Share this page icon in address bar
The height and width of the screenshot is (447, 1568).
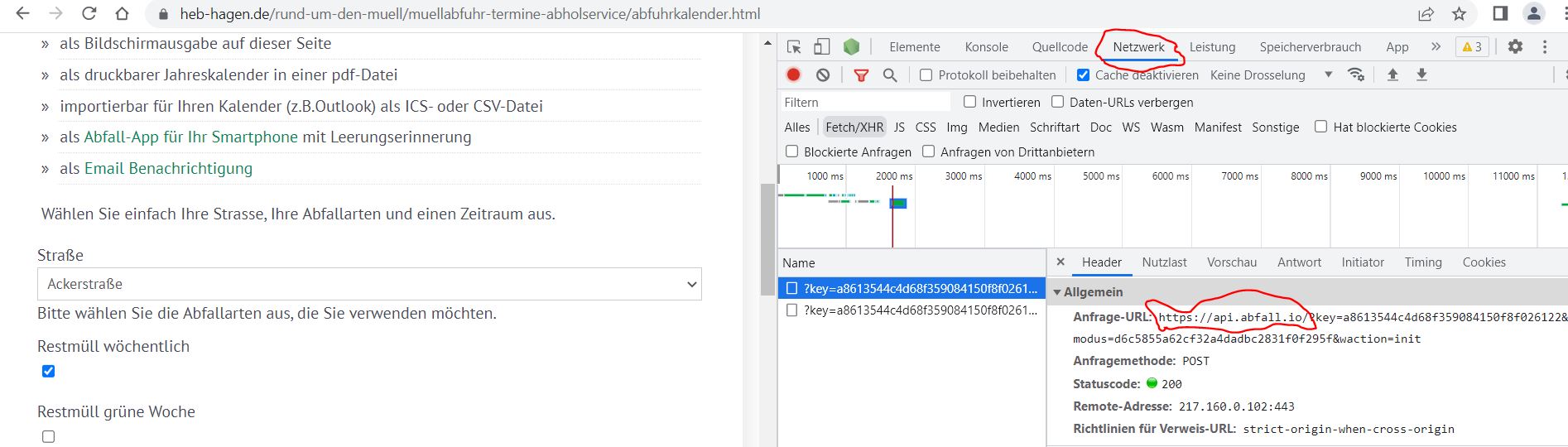click(1426, 14)
